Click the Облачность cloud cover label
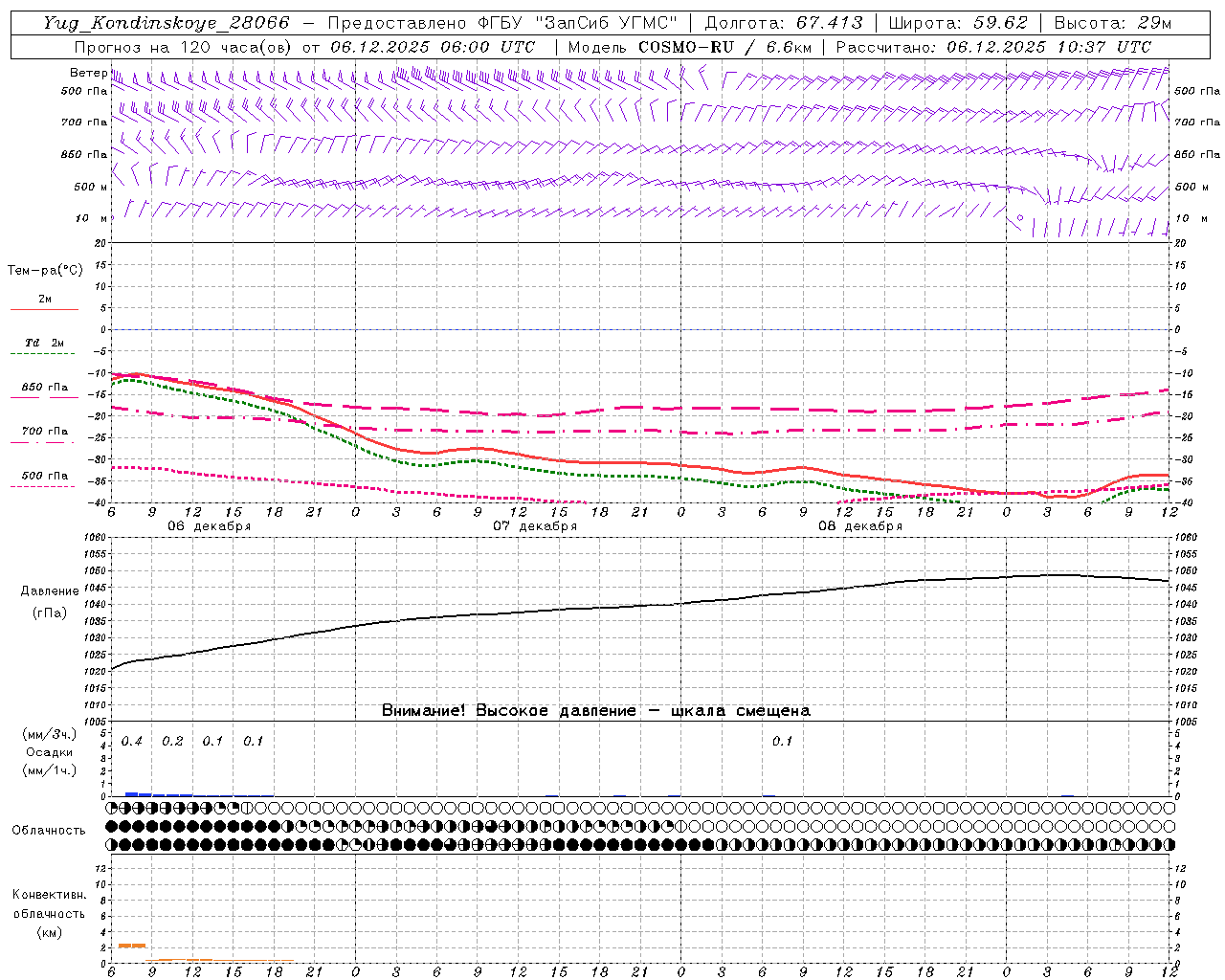Viewport: 1225px width, 980px height. click(x=49, y=830)
